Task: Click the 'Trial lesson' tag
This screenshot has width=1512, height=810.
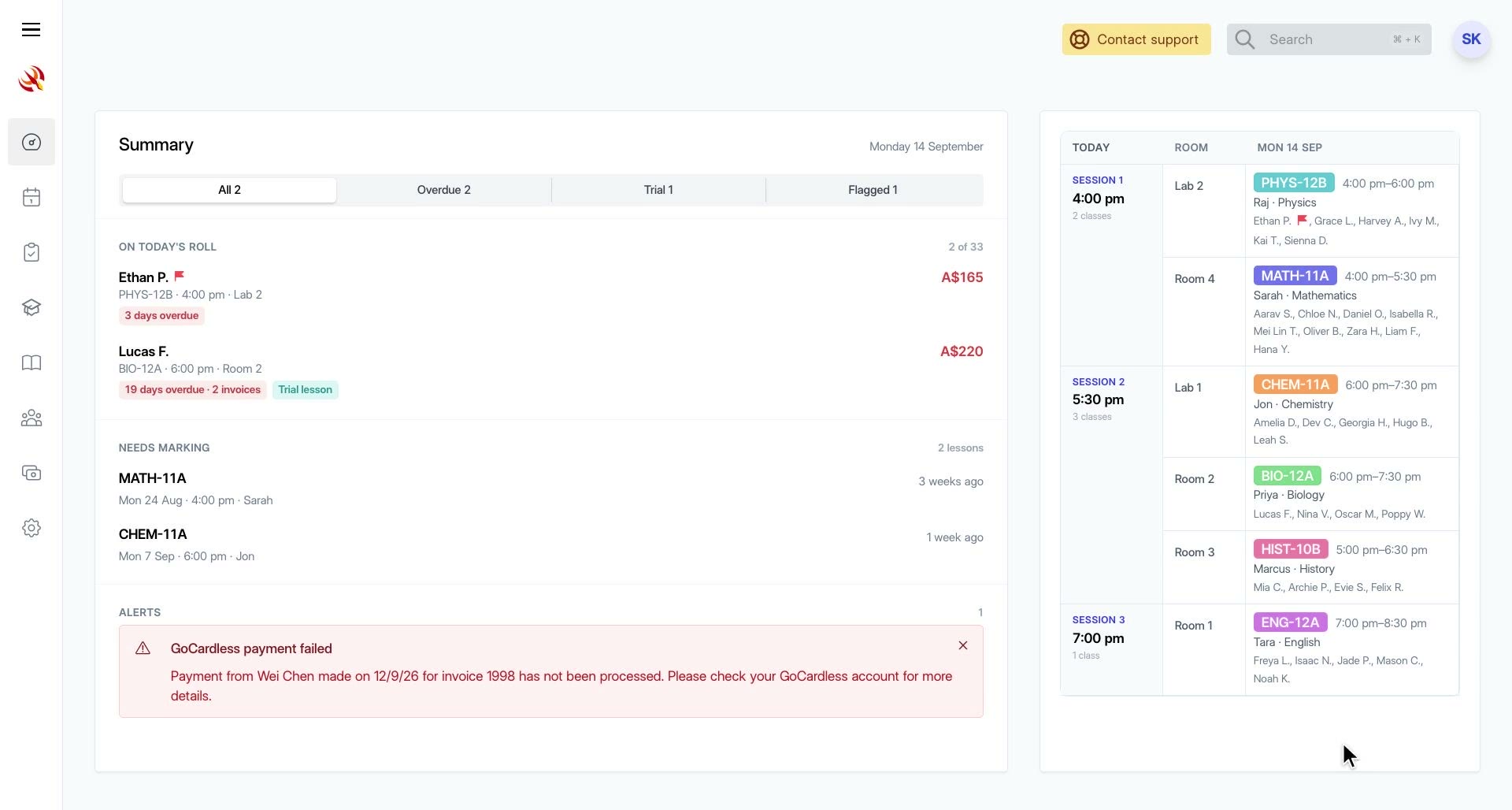Action: [305, 389]
